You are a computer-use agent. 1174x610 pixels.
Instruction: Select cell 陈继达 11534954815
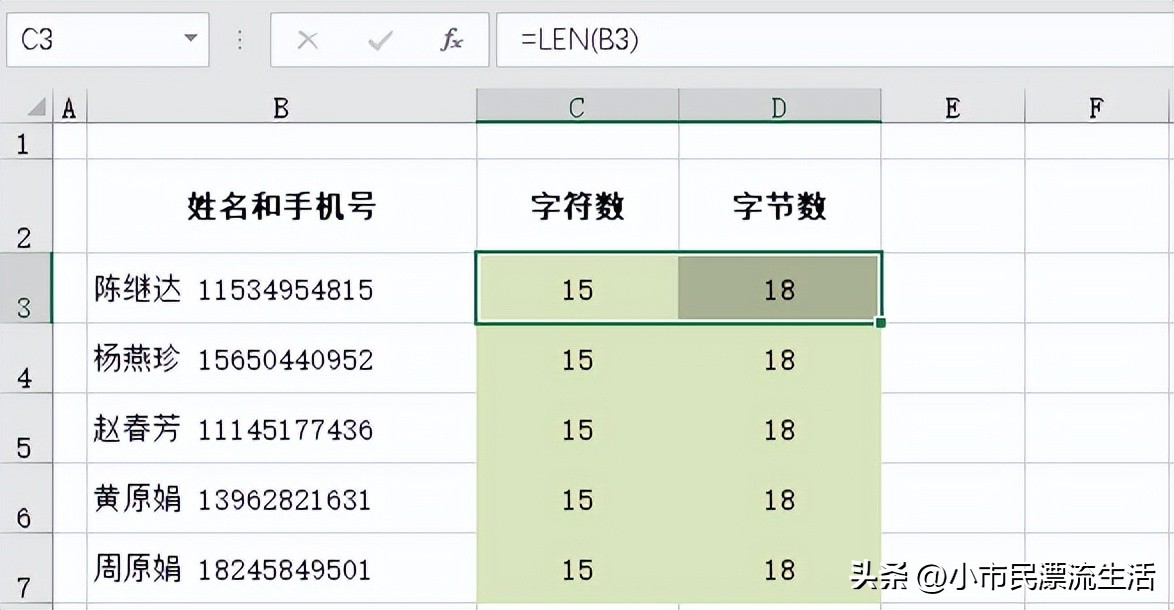point(282,288)
